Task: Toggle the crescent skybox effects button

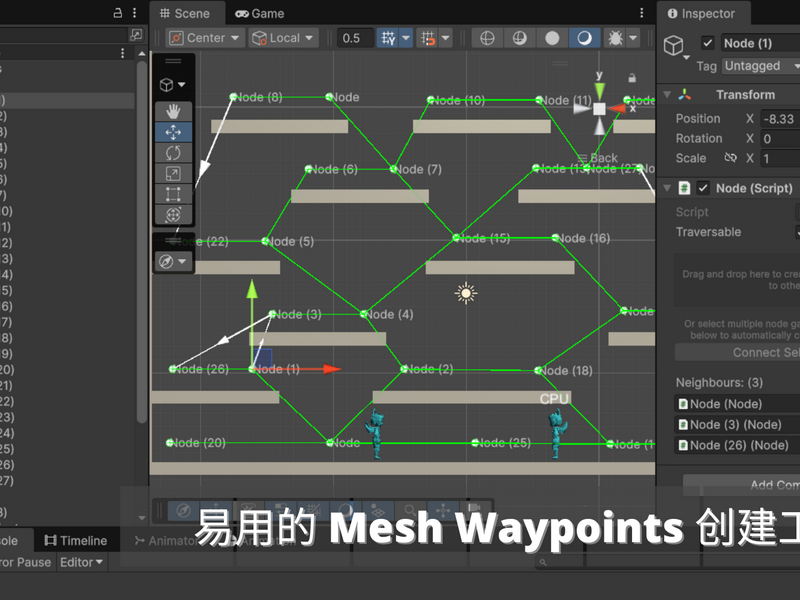Action: [x=584, y=38]
